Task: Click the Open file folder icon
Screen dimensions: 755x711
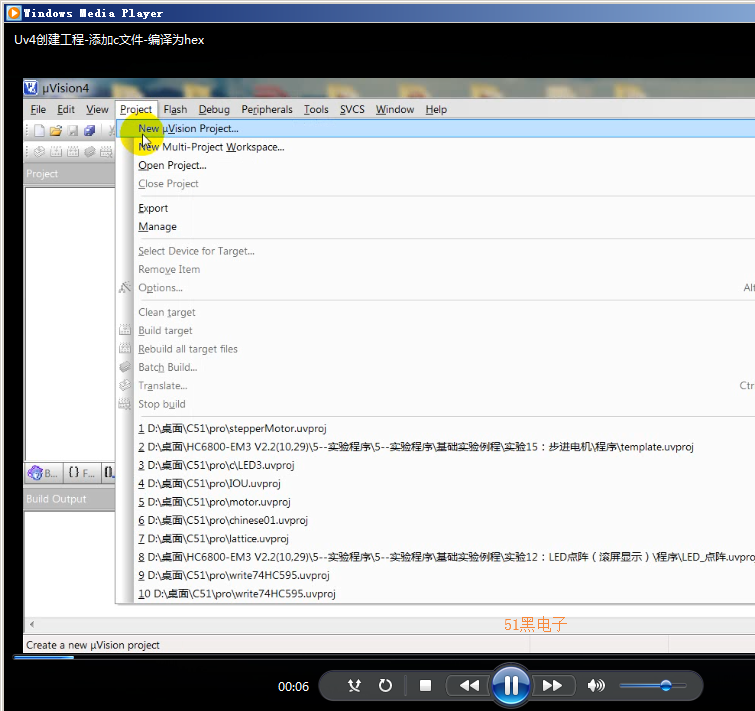Action: (56, 130)
